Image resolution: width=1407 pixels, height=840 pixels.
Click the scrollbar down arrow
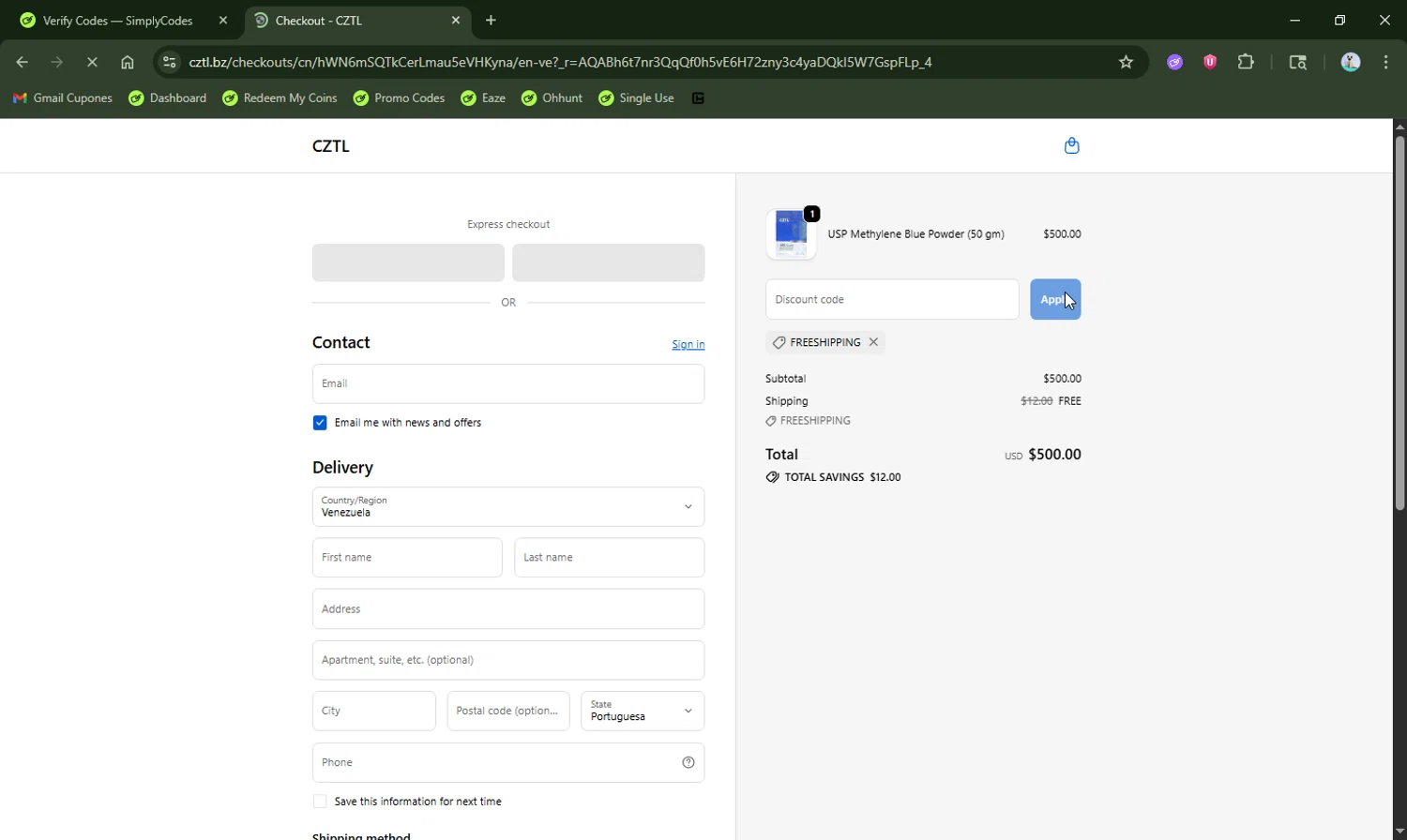pyautogui.click(x=1399, y=832)
